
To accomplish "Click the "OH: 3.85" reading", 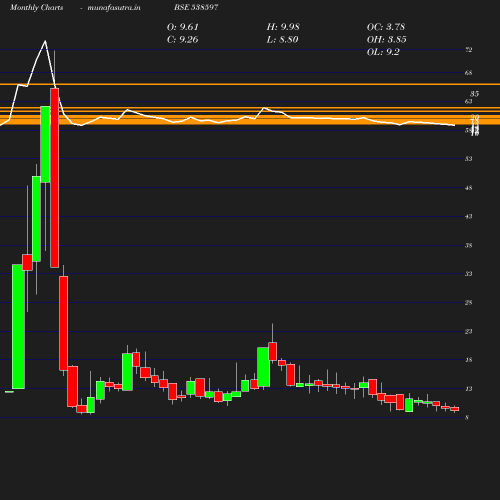I will point(387,39).
